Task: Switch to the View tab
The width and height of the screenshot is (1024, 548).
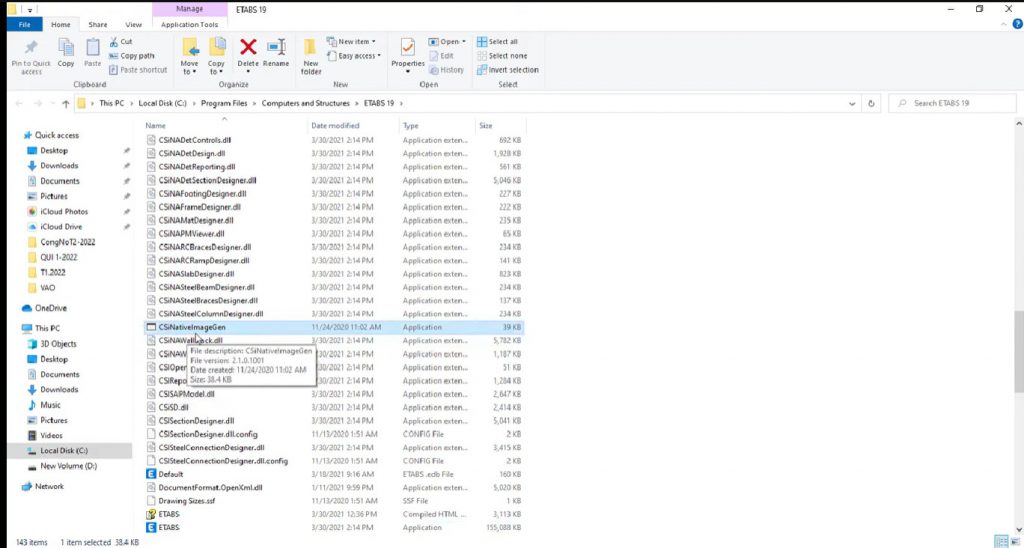Action: pos(133,24)
